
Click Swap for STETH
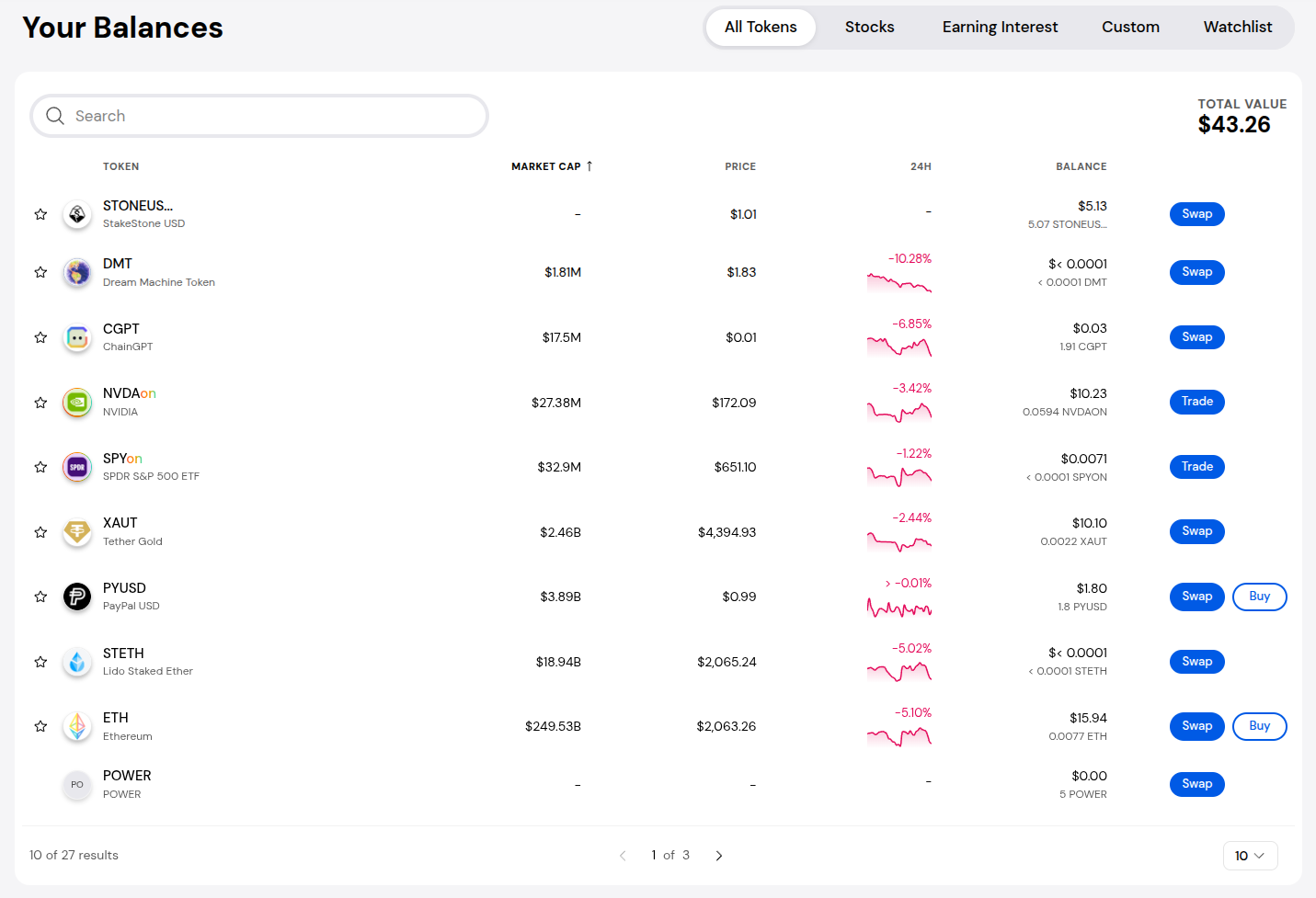1196,662
